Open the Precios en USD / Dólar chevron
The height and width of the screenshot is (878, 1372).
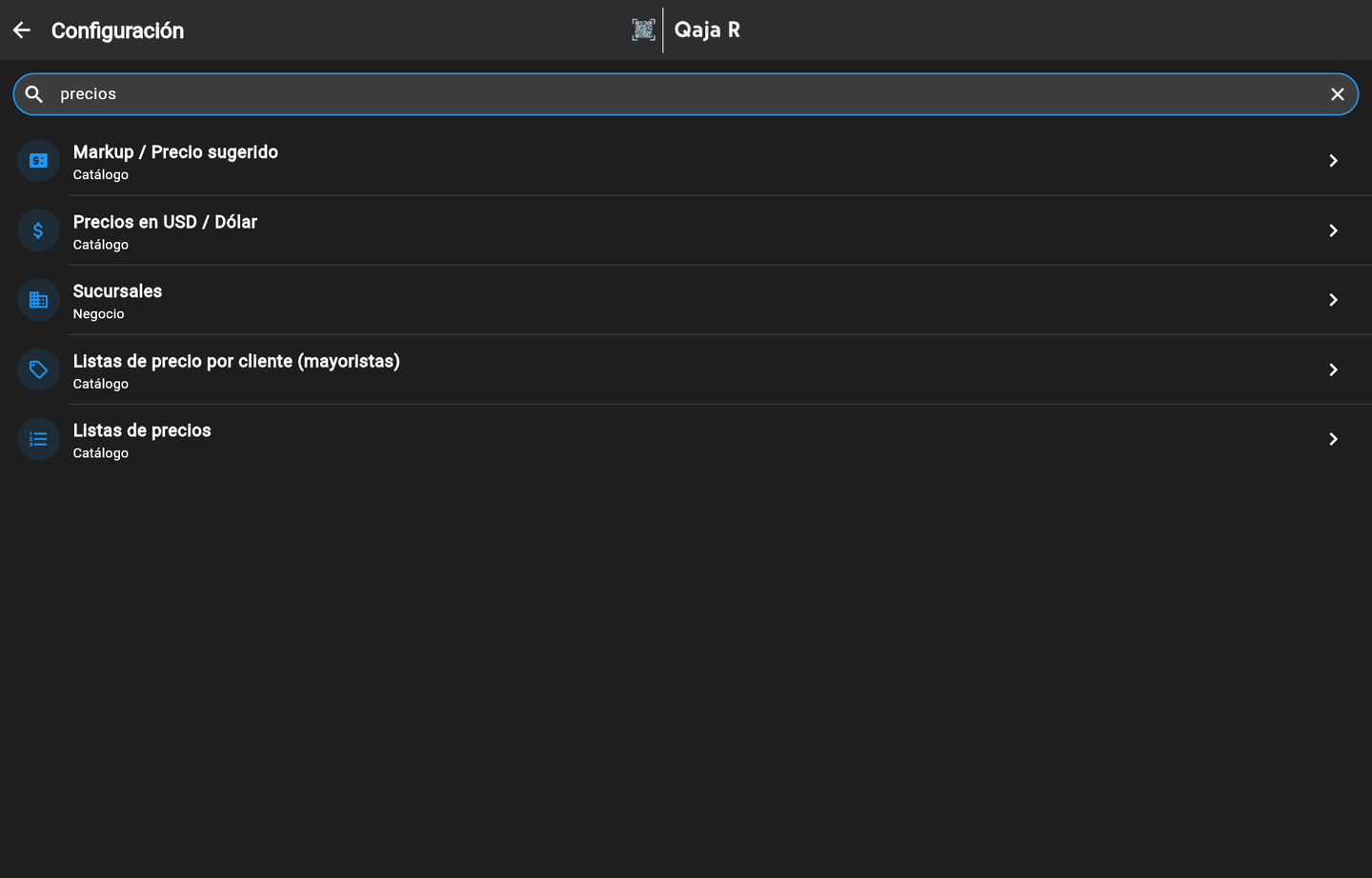[x=1334, y=230]
